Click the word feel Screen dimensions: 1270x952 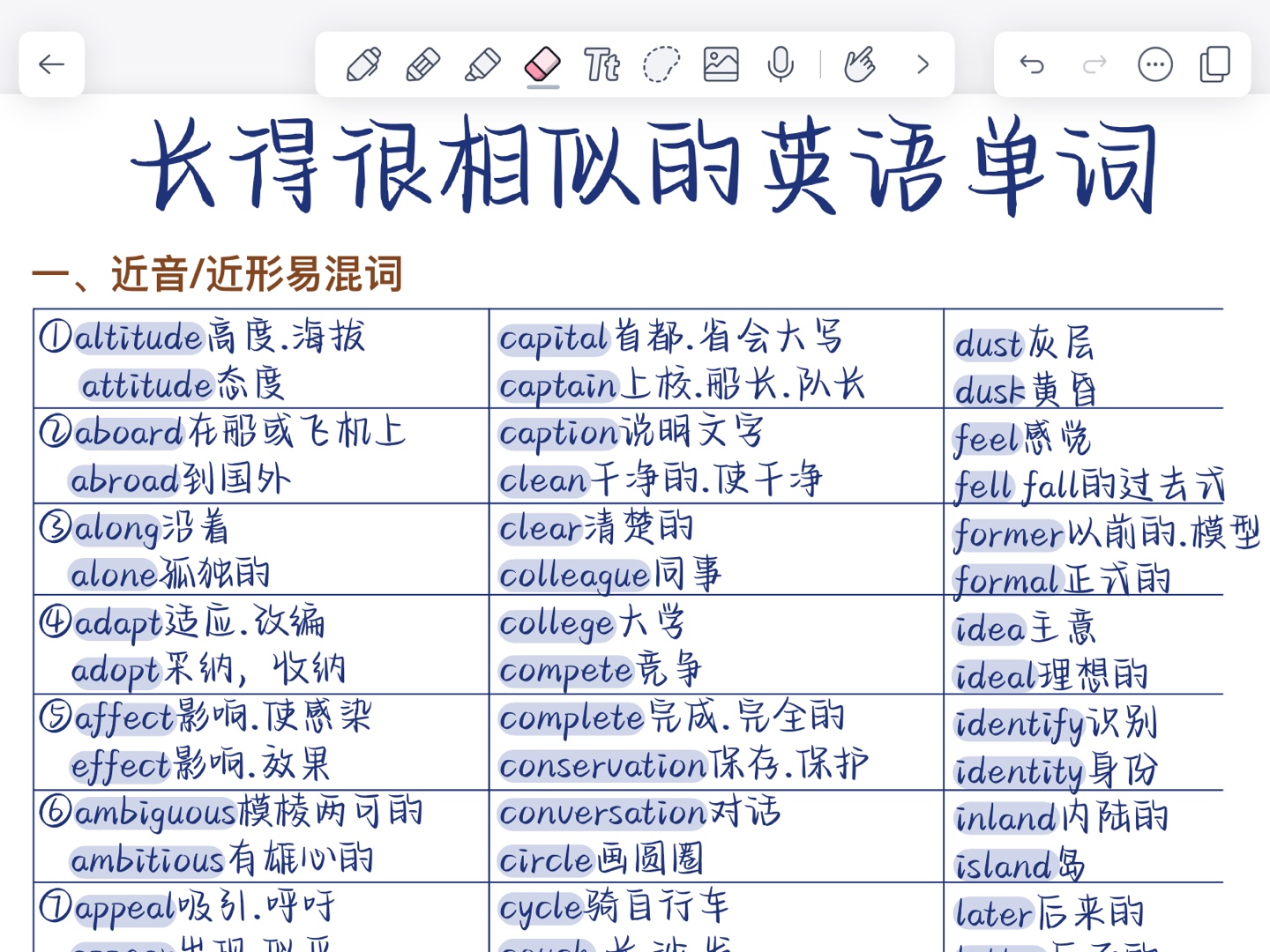click(x=987, y=440)
